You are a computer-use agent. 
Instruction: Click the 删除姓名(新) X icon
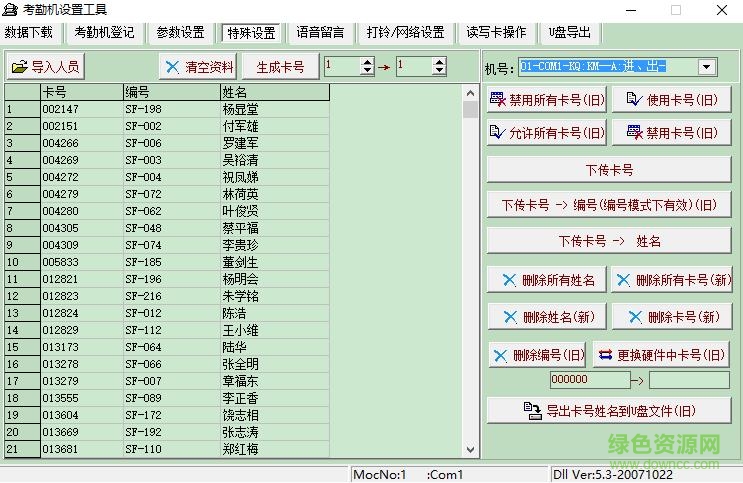pyautogui.click(x=510, y=317)
